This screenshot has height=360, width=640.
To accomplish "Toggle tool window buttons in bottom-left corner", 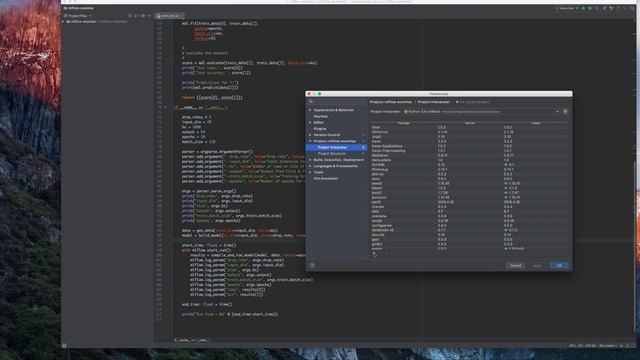I will 64,345.
